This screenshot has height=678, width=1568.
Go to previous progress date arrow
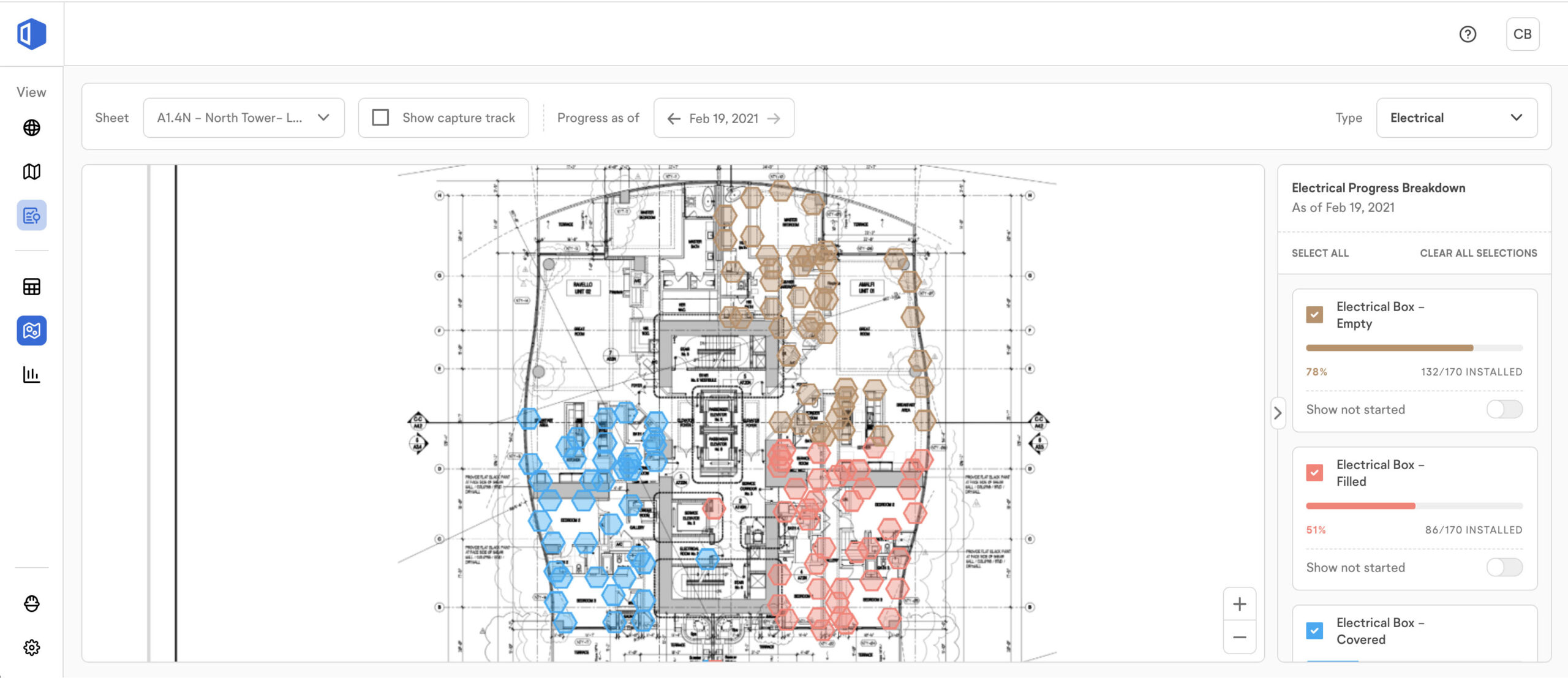point(674,118)
